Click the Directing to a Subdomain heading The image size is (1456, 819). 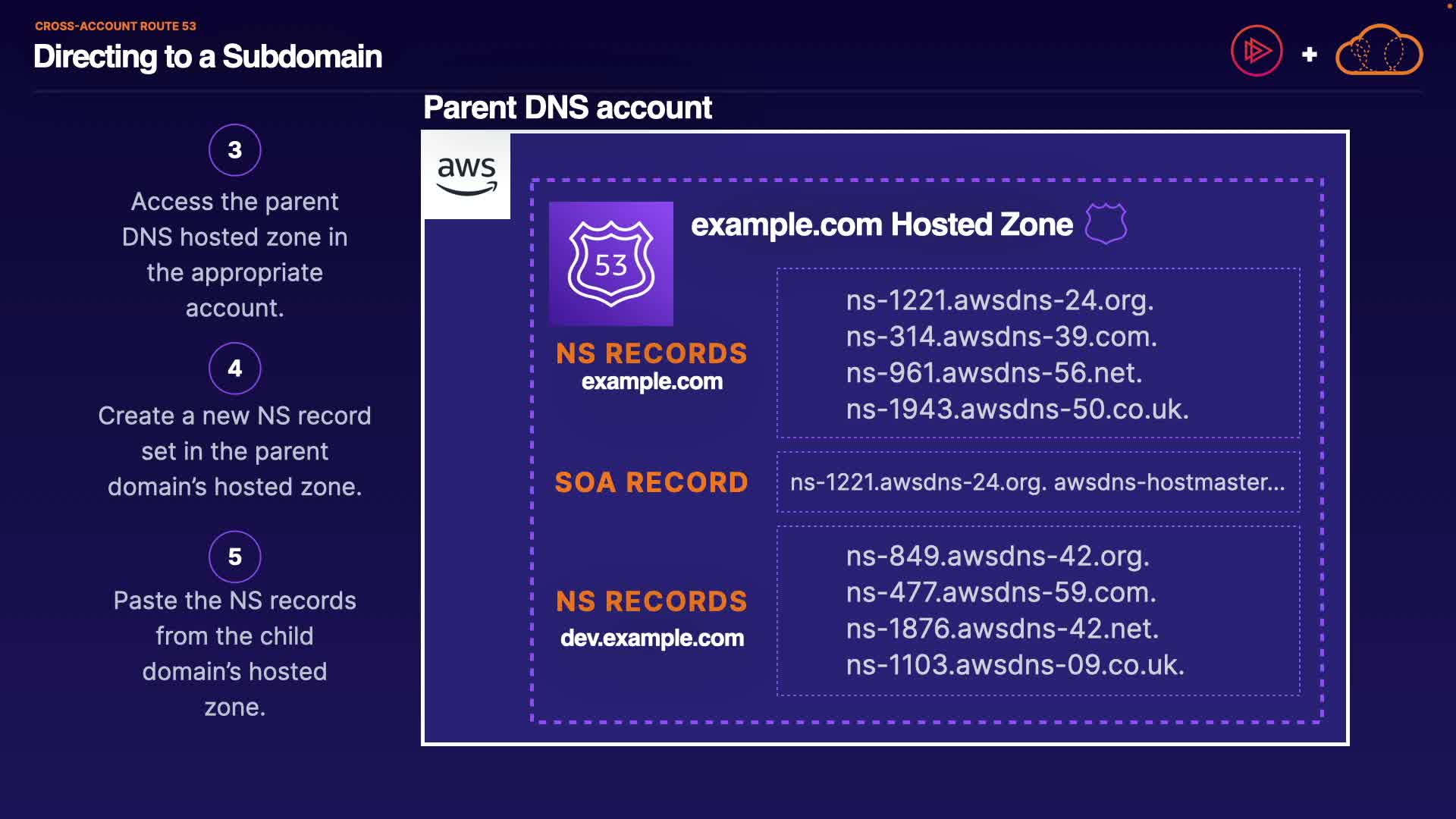pos(208,57)
